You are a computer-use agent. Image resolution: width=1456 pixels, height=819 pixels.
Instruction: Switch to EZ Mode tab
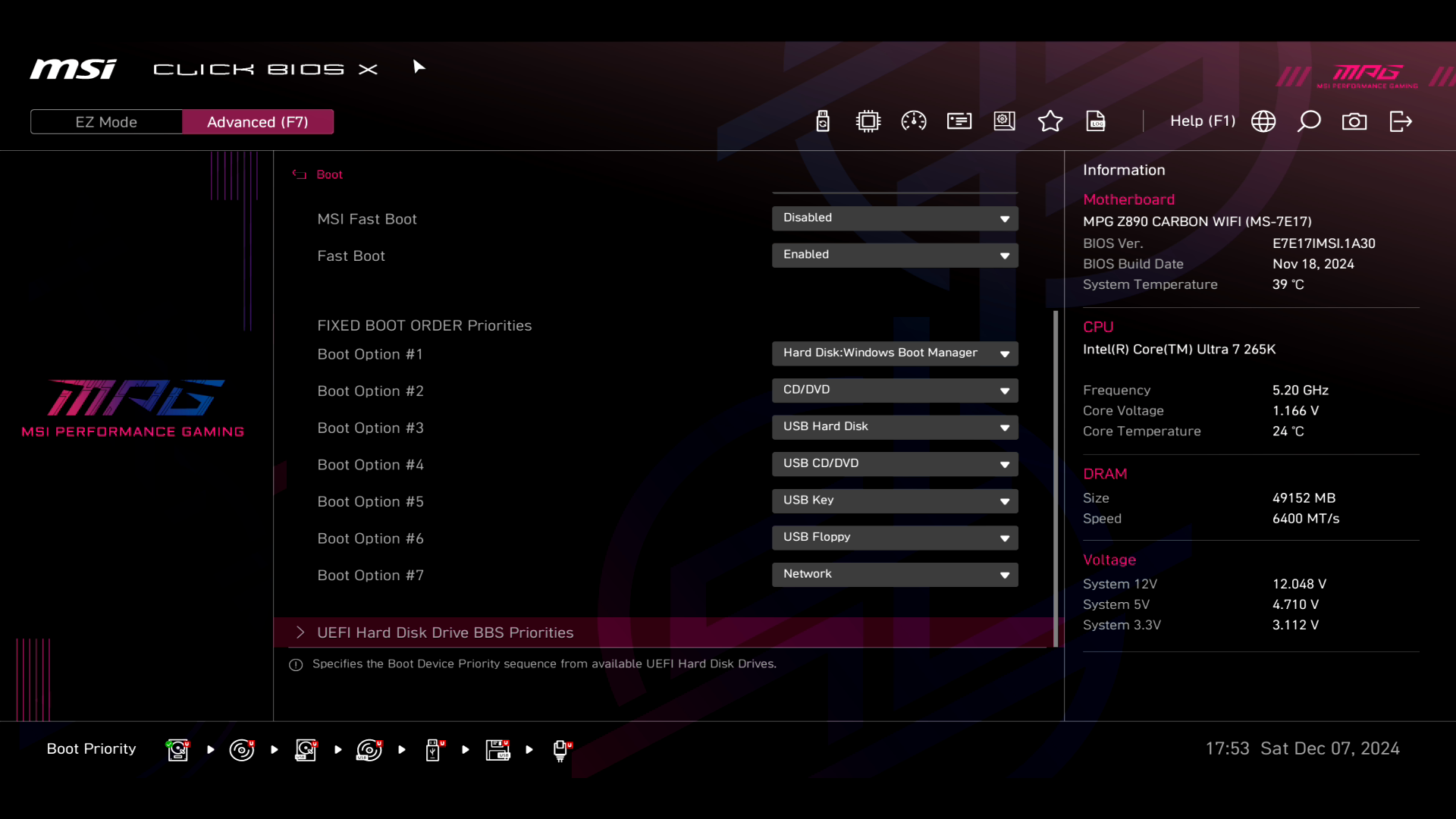click(x=106, y=122)
